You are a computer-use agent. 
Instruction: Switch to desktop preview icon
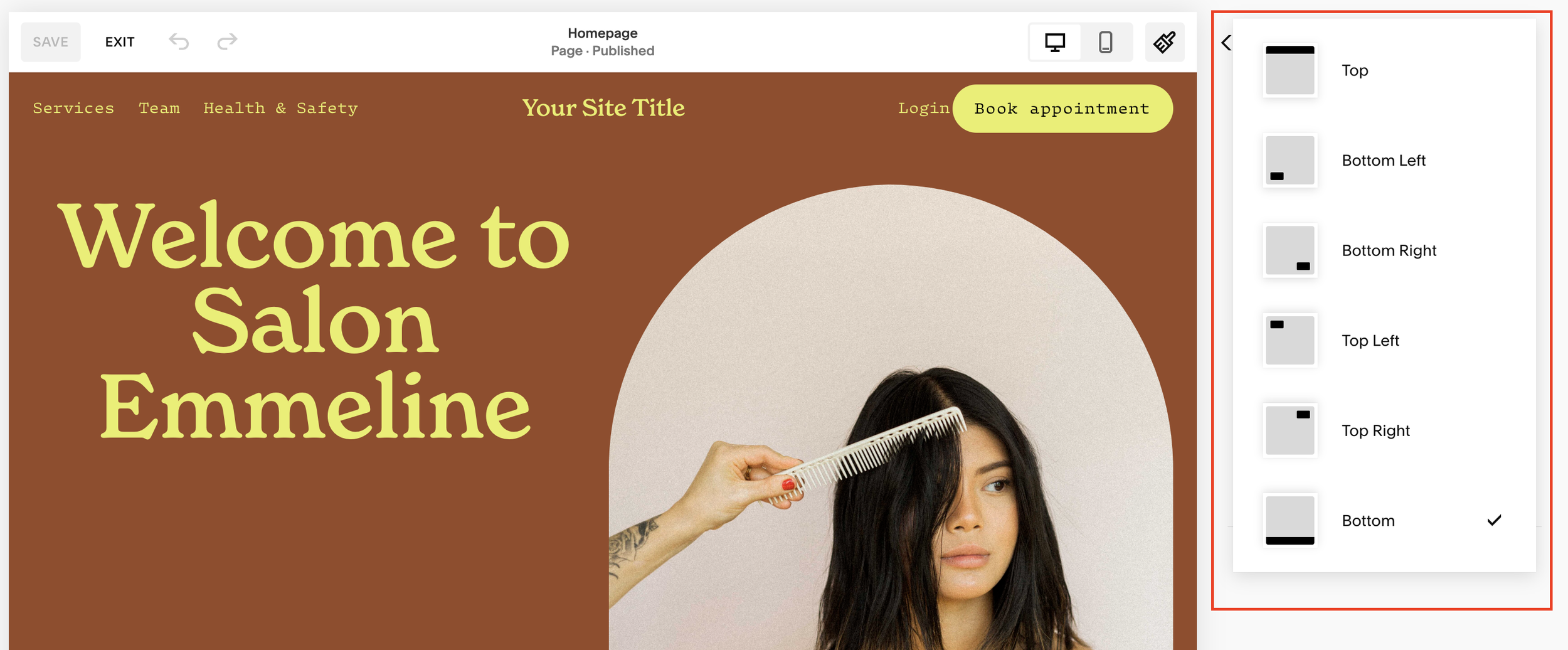coord(1055,42)
